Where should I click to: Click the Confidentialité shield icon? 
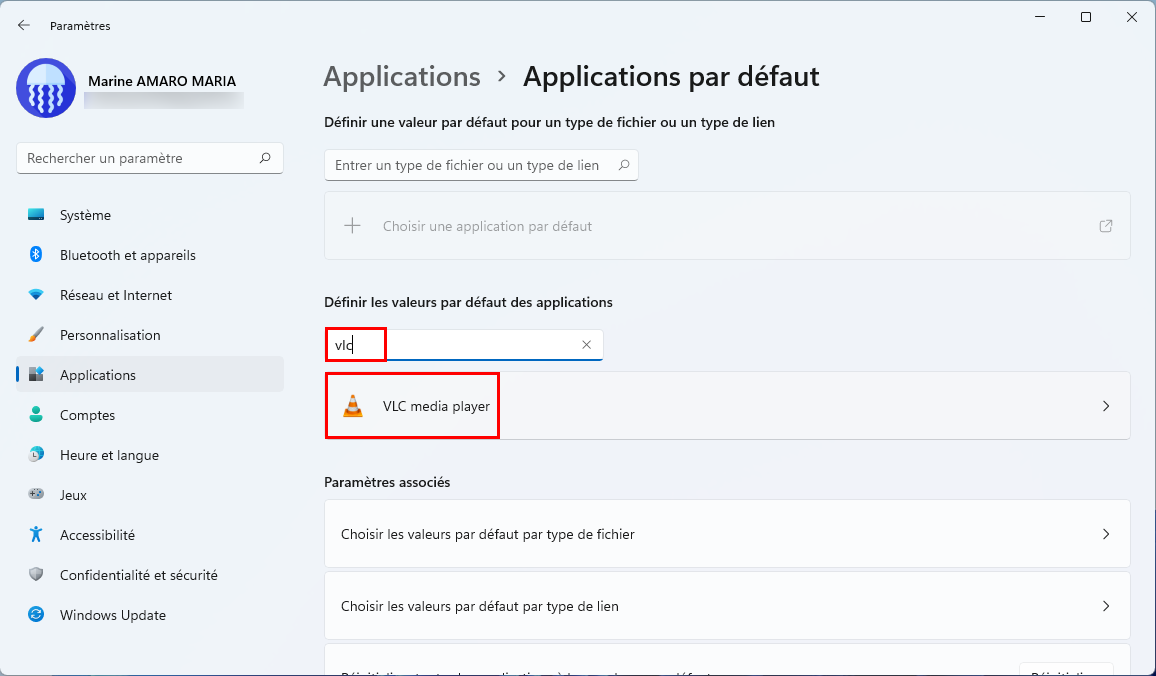35,574
